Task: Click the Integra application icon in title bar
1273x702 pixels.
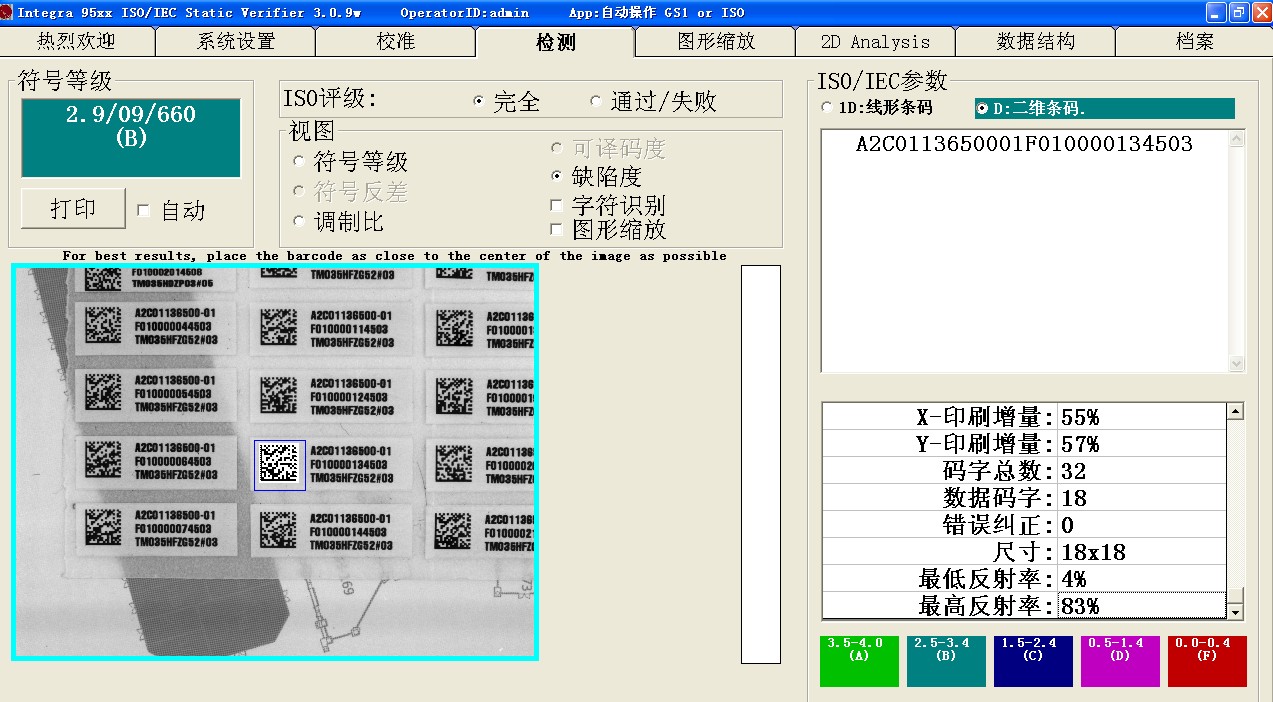Action: click(7, 12)
